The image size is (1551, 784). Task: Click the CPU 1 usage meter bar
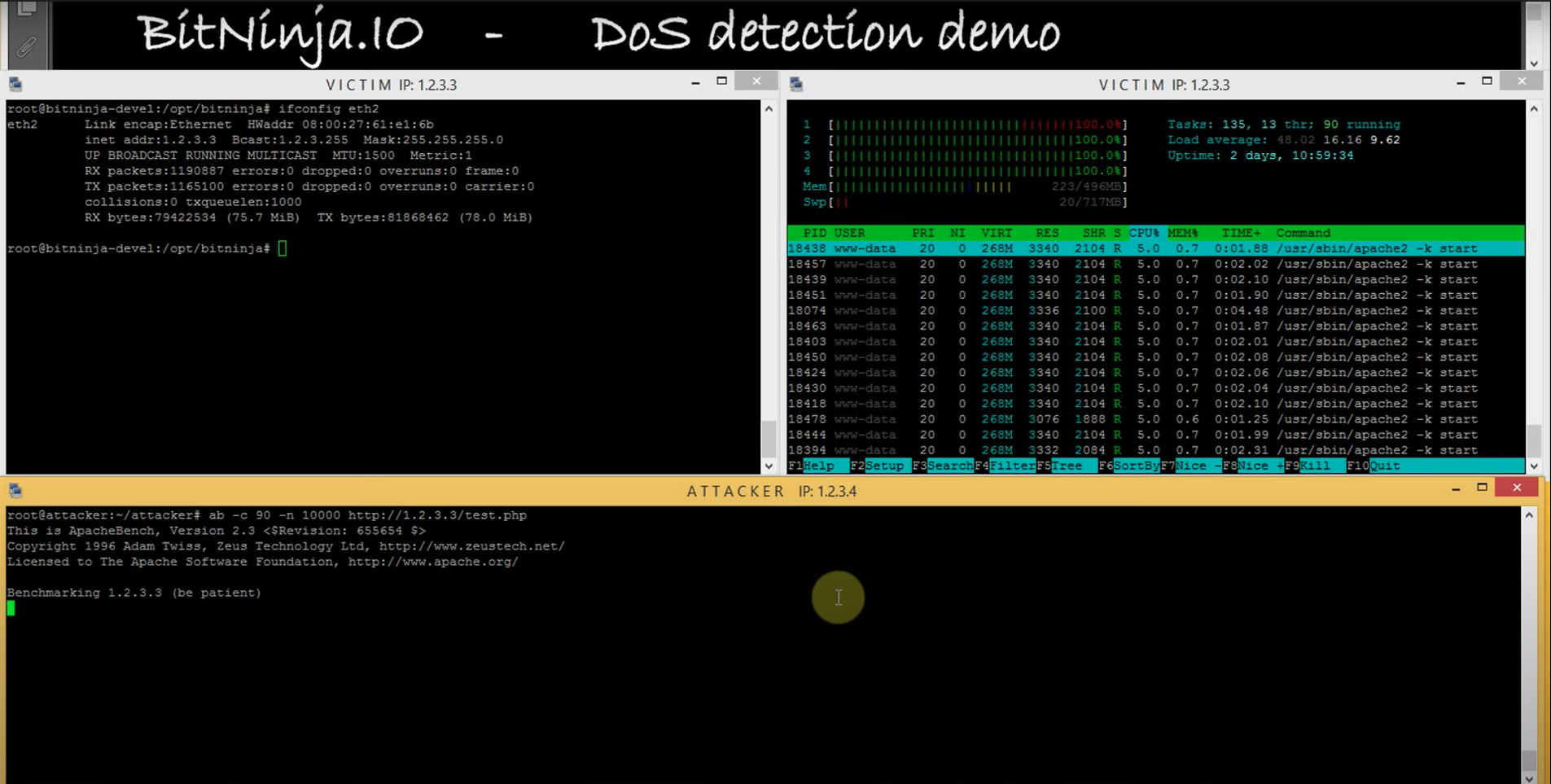pos(978,125)
